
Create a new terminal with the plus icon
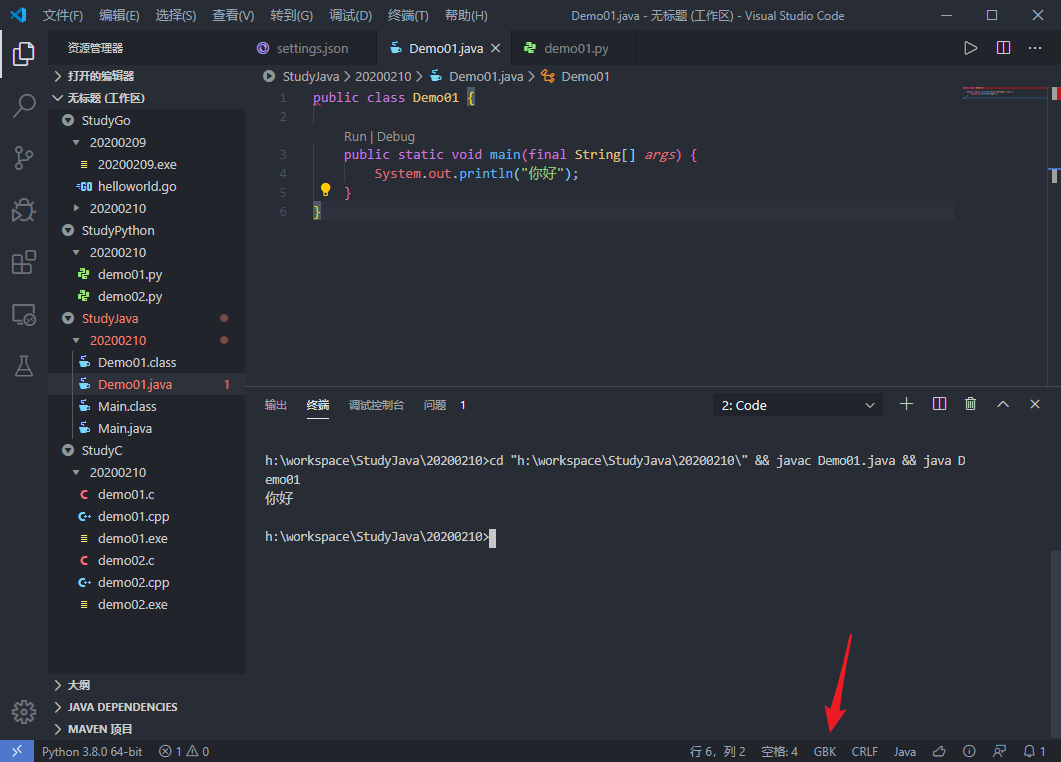pos(906,403)
